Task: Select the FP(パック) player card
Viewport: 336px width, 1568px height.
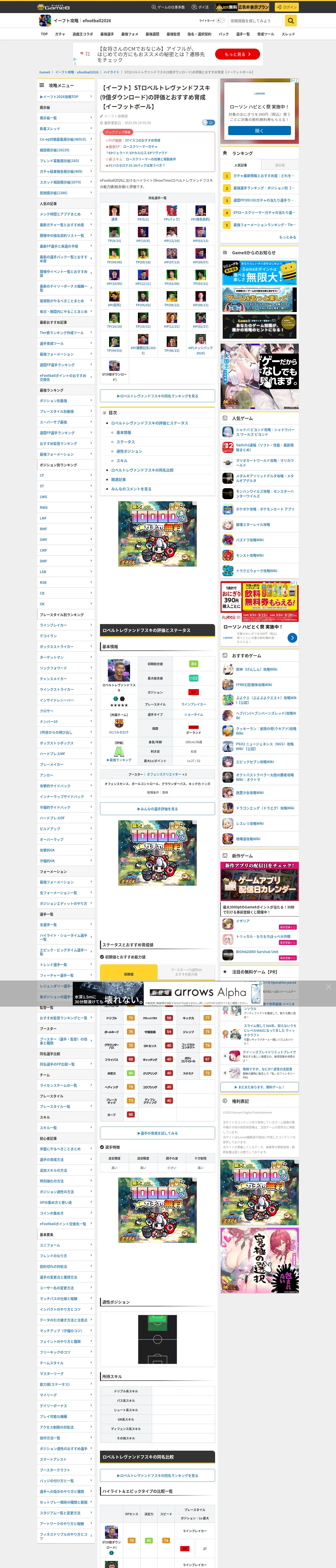Action: (172, 211)
